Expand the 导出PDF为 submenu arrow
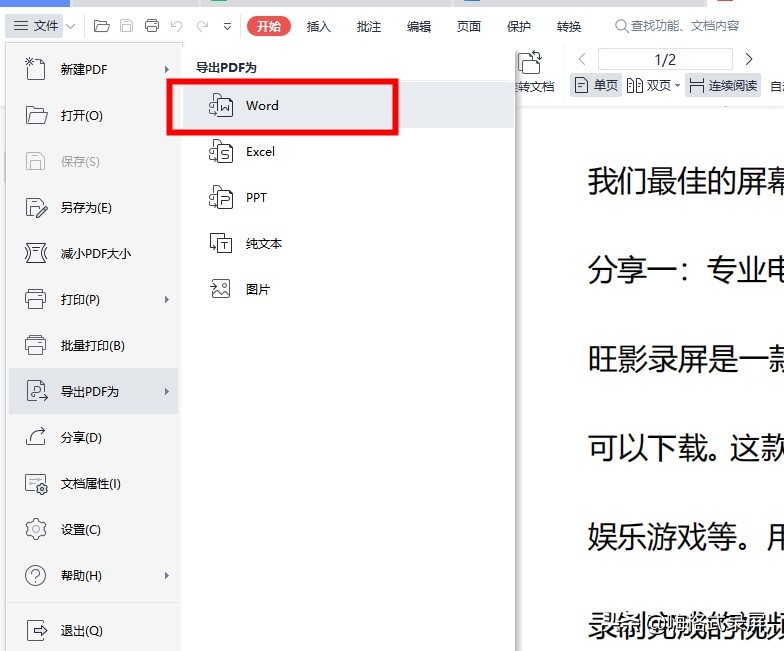 [x=166, y=391]
